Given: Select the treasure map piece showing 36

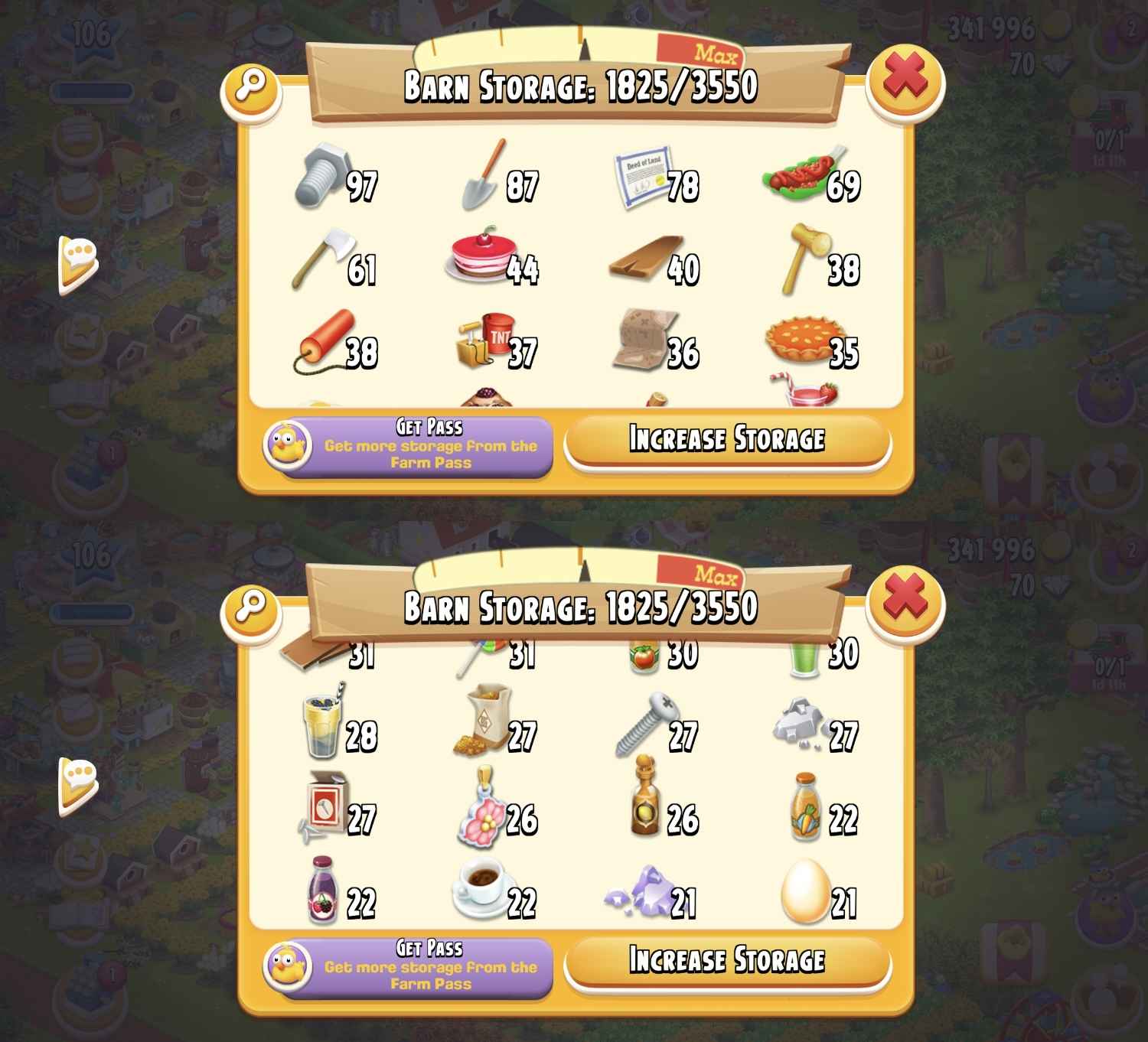Looking at the screenshot, I should [x=657, y=341].
